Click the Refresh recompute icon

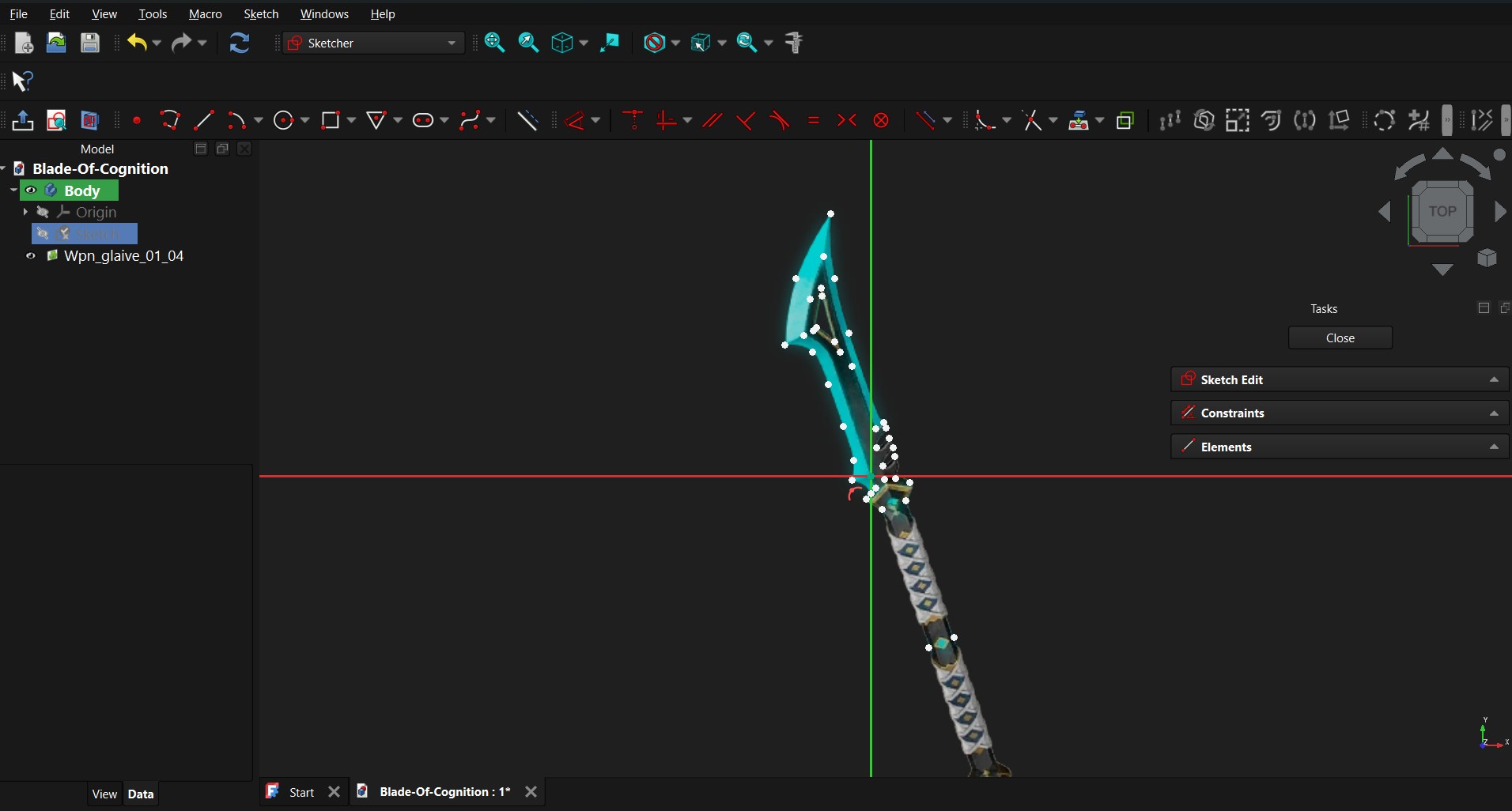tap(239, 43)
